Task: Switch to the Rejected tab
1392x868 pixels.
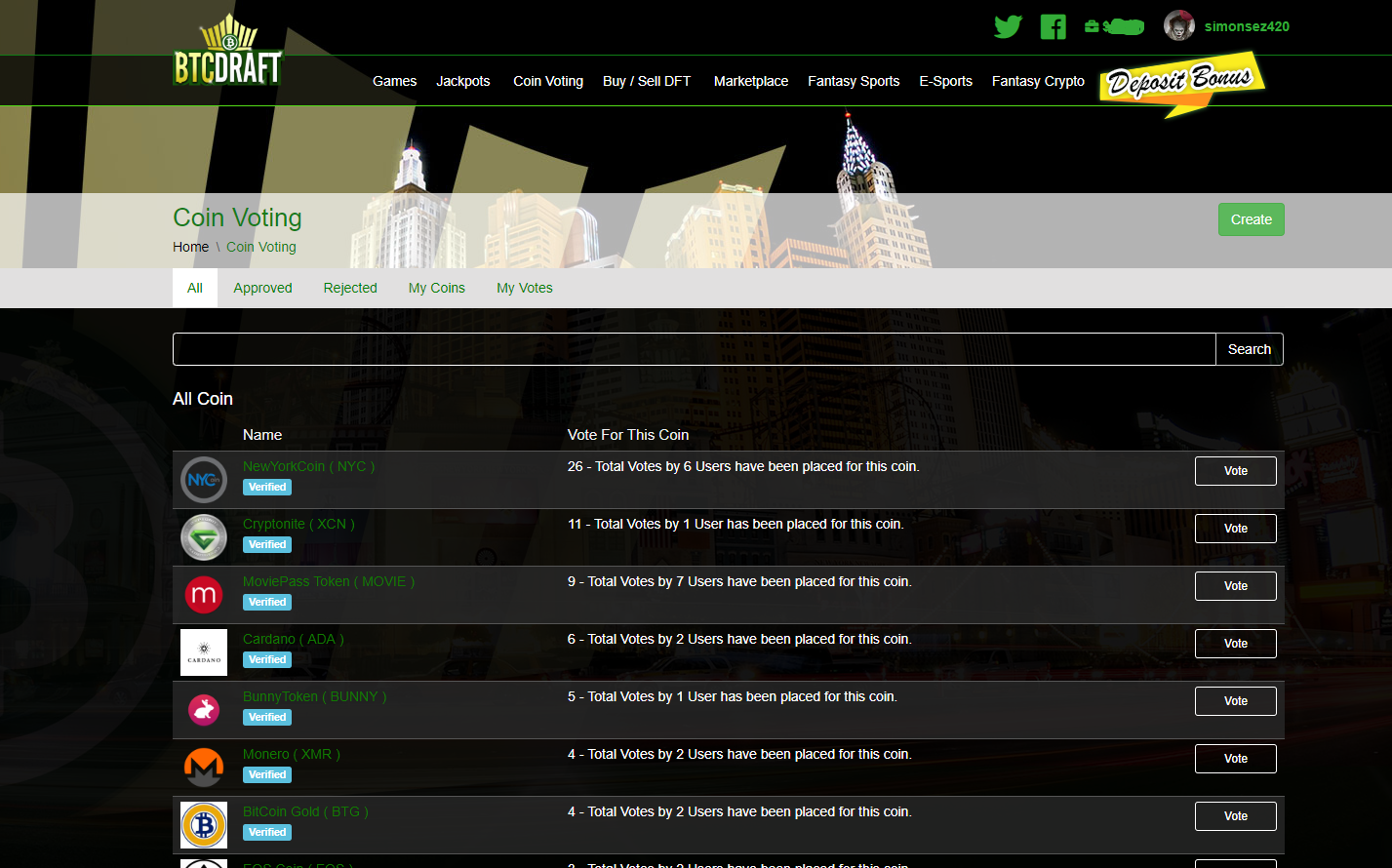Action: (x=350, y=288)
